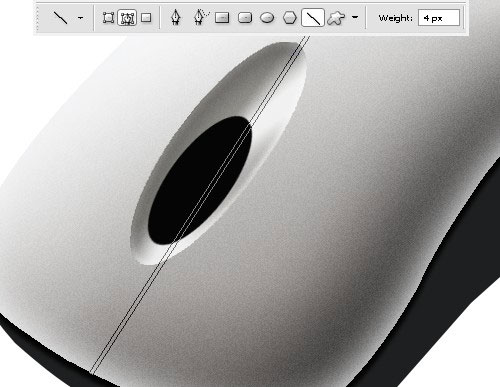The width and height of the screenshot is (500, 387).
Task: Open the tool preset picker dropdown arrow
Action: point(80,18)
